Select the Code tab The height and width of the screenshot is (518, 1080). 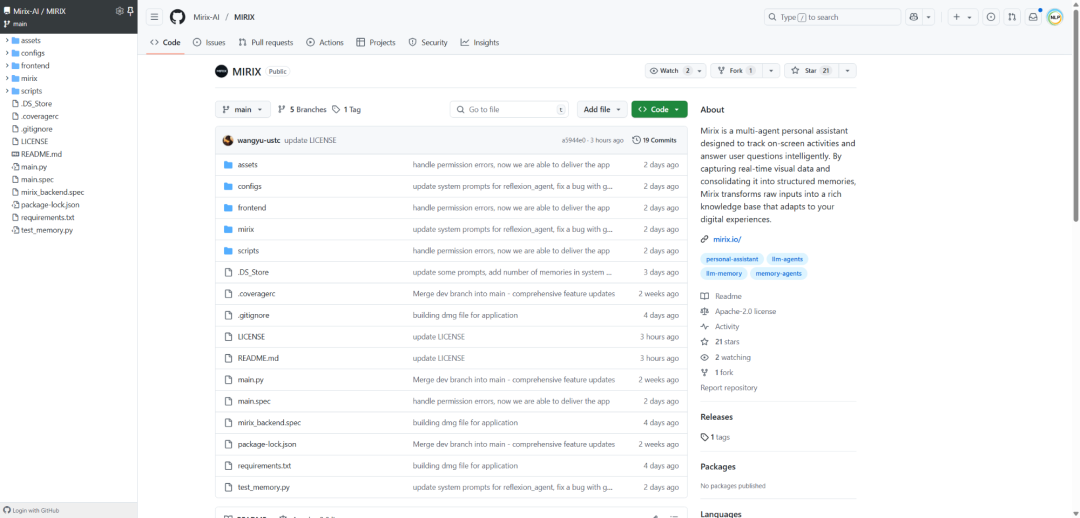(x=165, y=42)
